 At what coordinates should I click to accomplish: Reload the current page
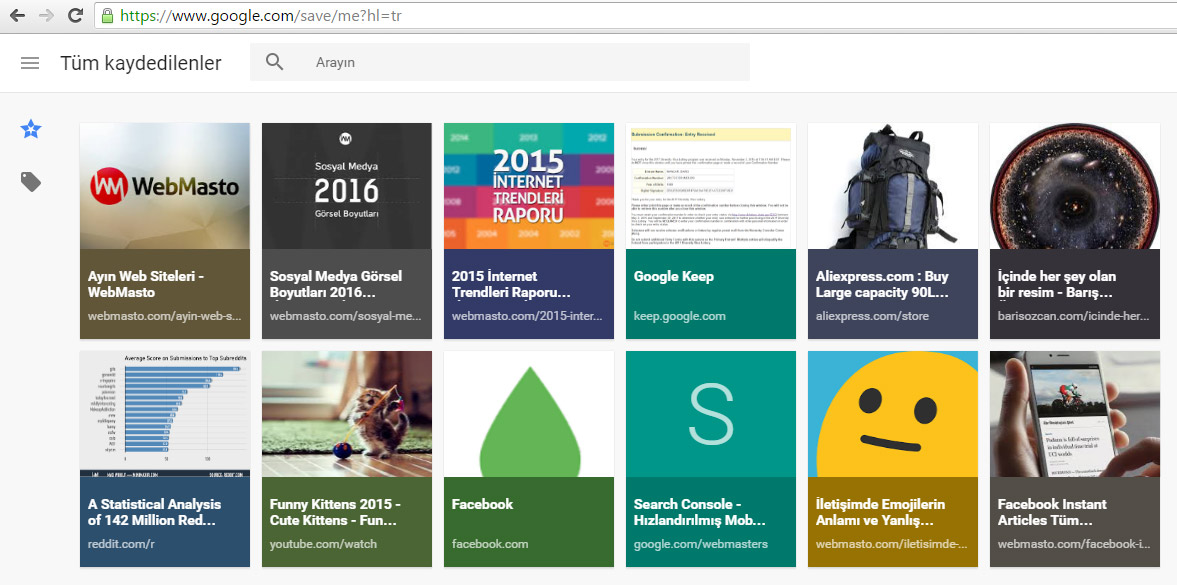tap(75, 15)
